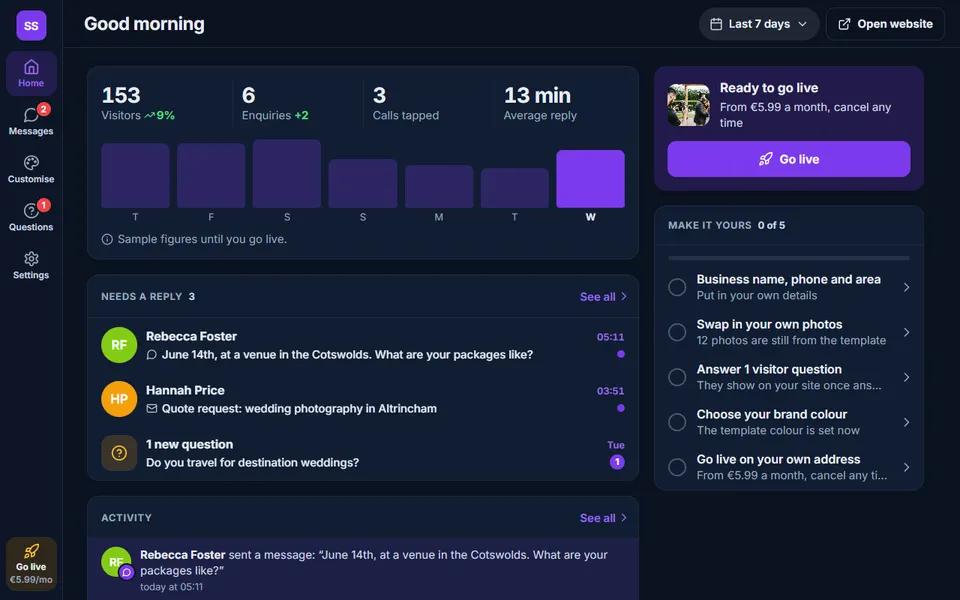This screenshot has width=960, height=600.
Task: Tick the Business name, phone and area circle
Action: [677, 287]
